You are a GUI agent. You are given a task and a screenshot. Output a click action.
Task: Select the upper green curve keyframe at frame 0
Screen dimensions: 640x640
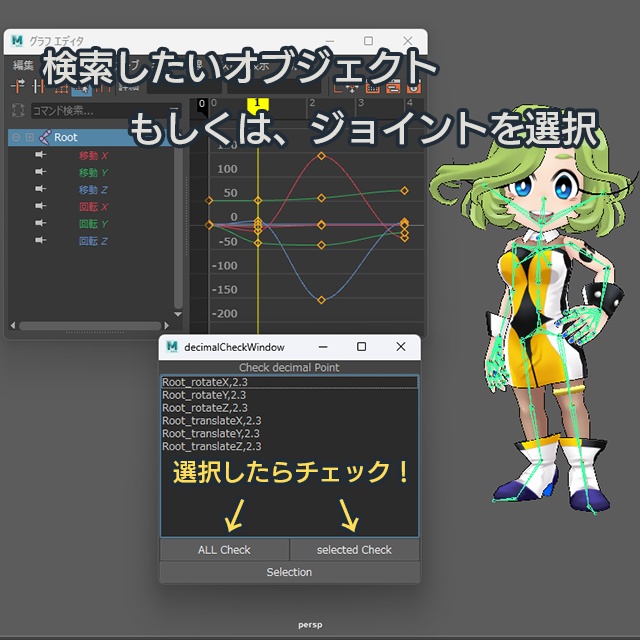point(209,200)
